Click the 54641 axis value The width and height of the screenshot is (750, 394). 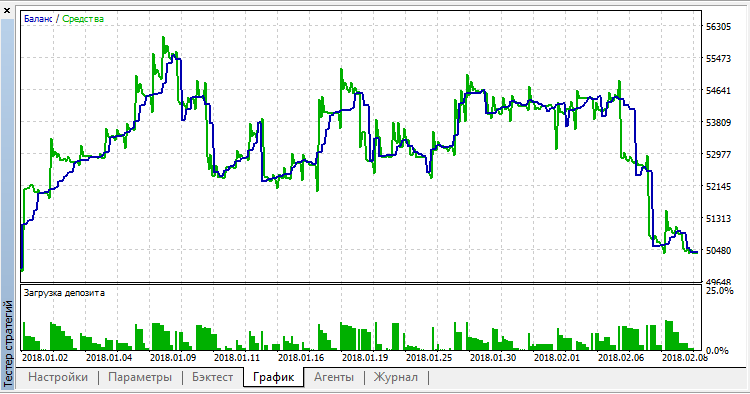click(x=718, y=91)
